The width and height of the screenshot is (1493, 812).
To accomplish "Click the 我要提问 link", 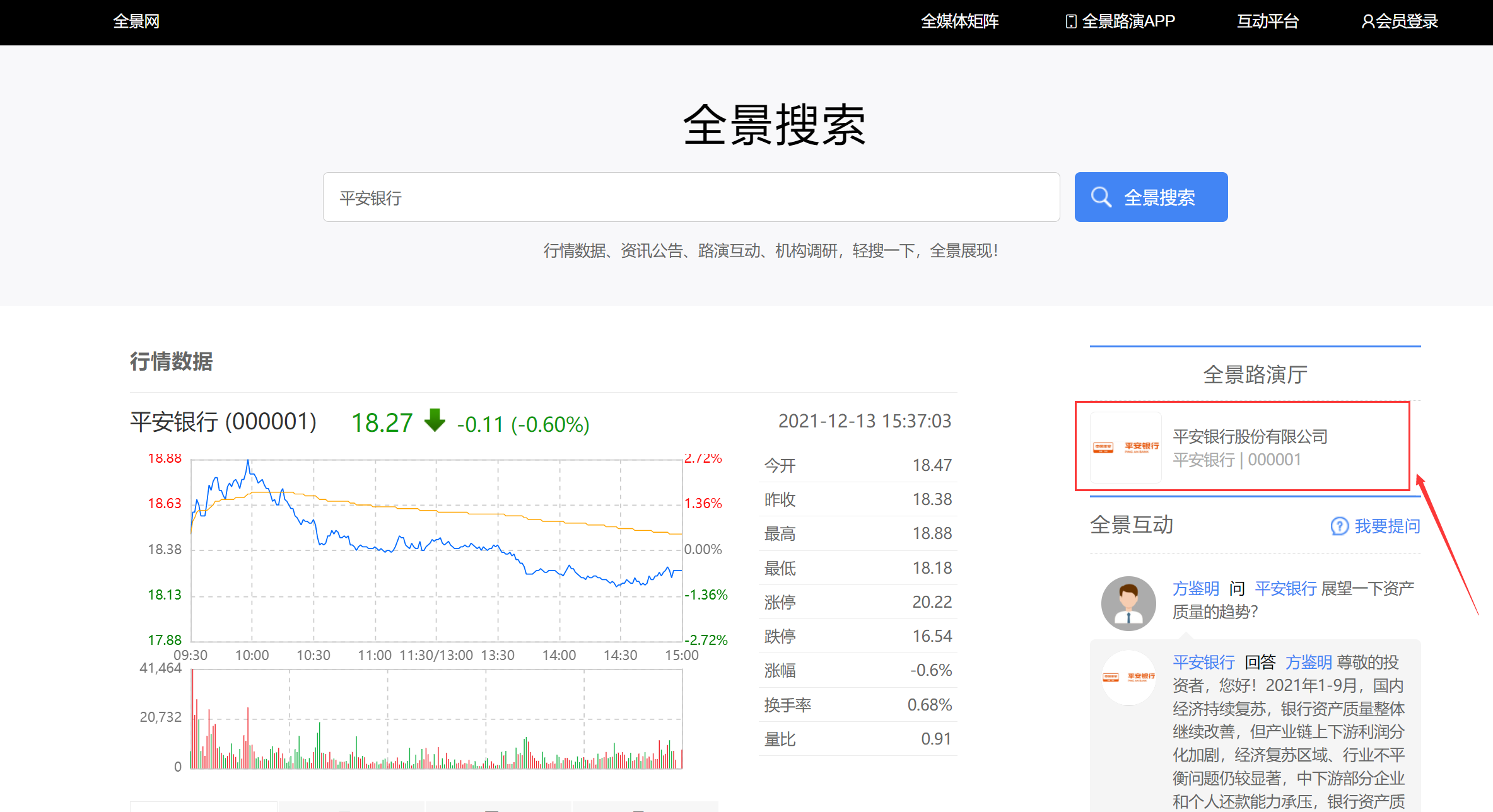I will (x=1388, y=526).
